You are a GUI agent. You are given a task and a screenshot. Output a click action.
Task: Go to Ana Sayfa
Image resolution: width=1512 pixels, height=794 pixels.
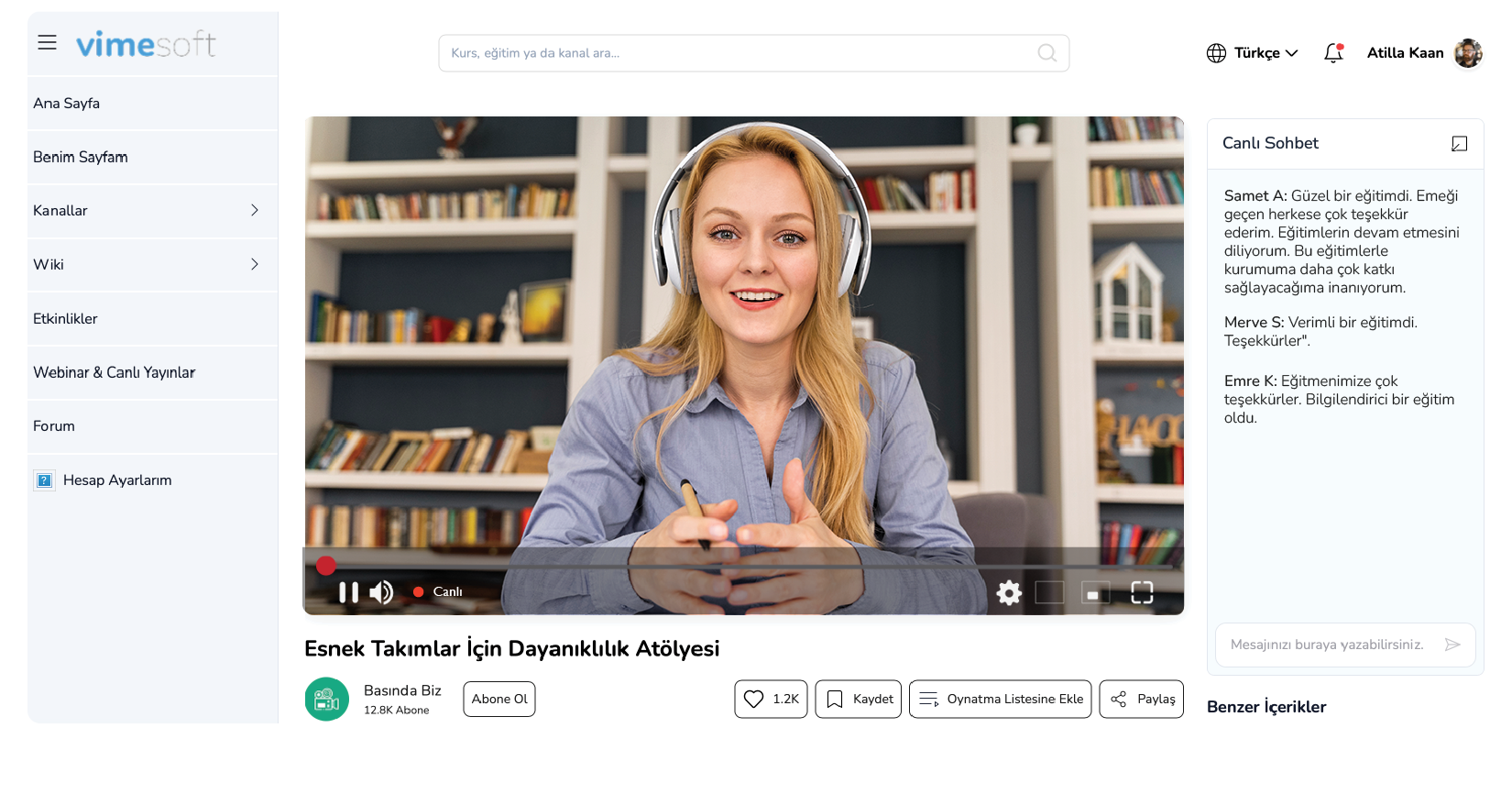pos(153,103)
